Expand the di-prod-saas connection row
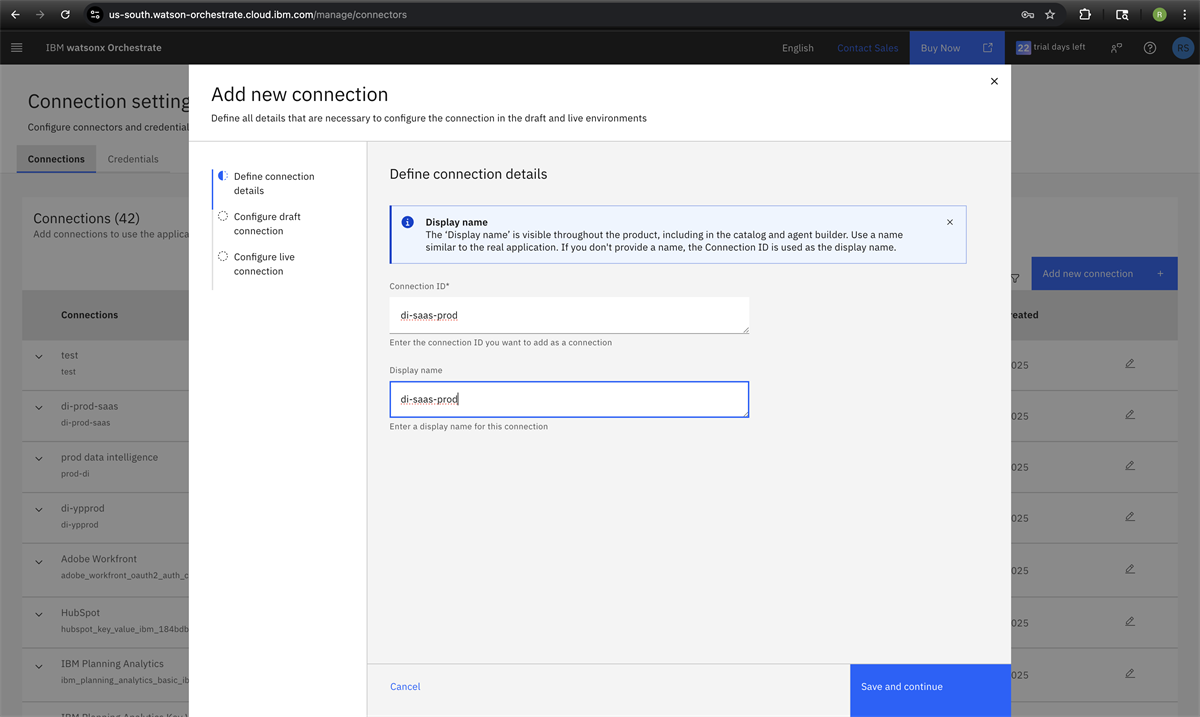The height and width of the screenshot is (717, 1200). click(39, 407)
